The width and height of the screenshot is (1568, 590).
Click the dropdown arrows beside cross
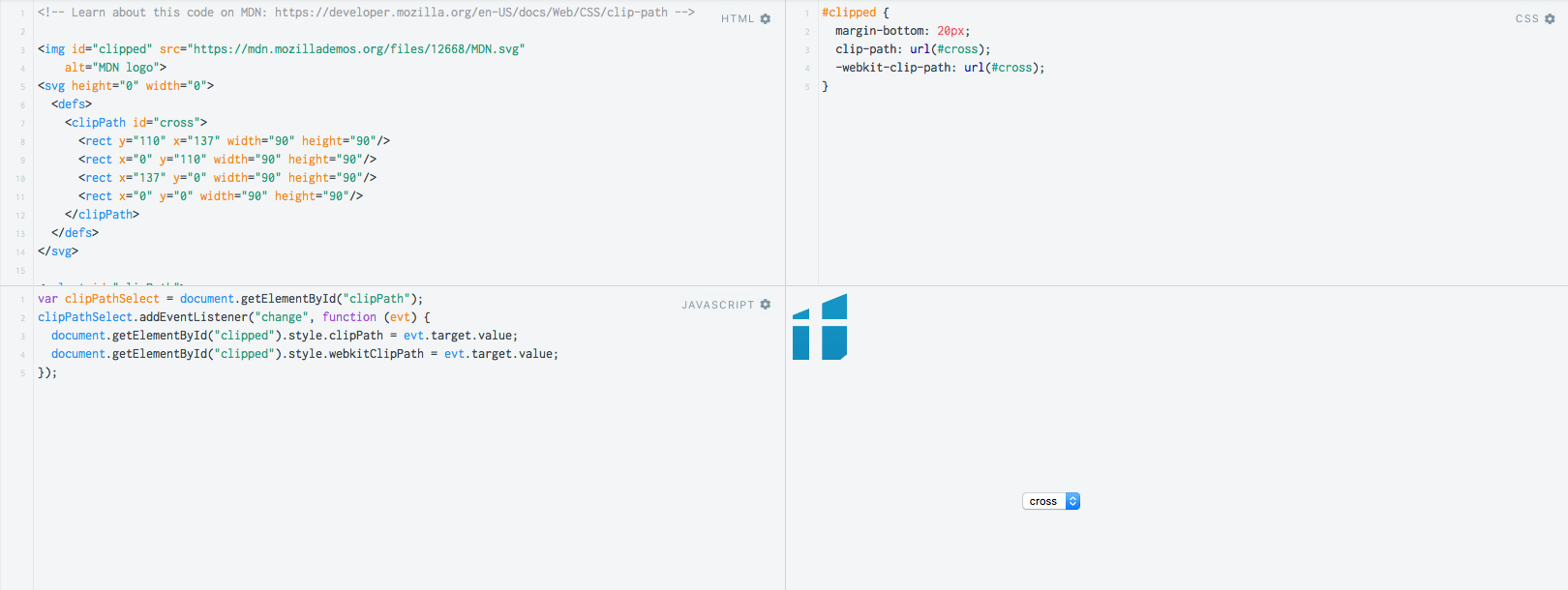pyautogui.click(x=1072, y=501)
